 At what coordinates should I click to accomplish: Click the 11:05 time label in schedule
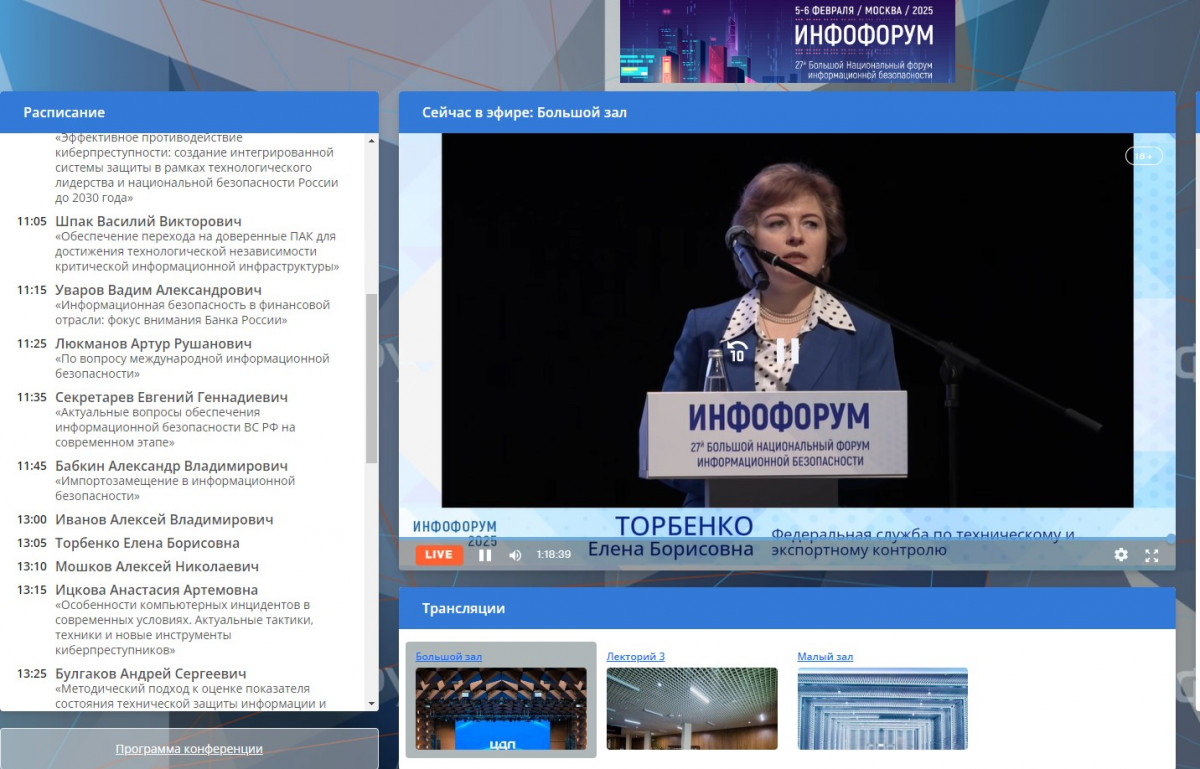(x=32, y=221)
